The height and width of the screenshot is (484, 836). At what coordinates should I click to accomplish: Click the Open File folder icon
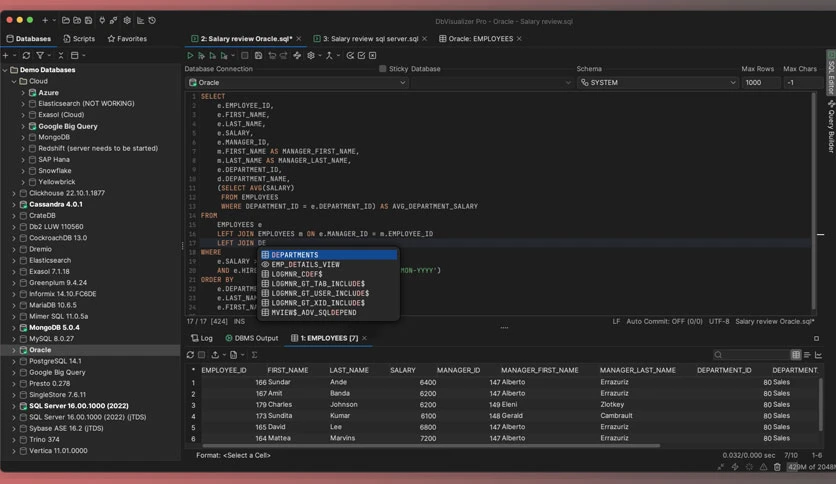66,20
